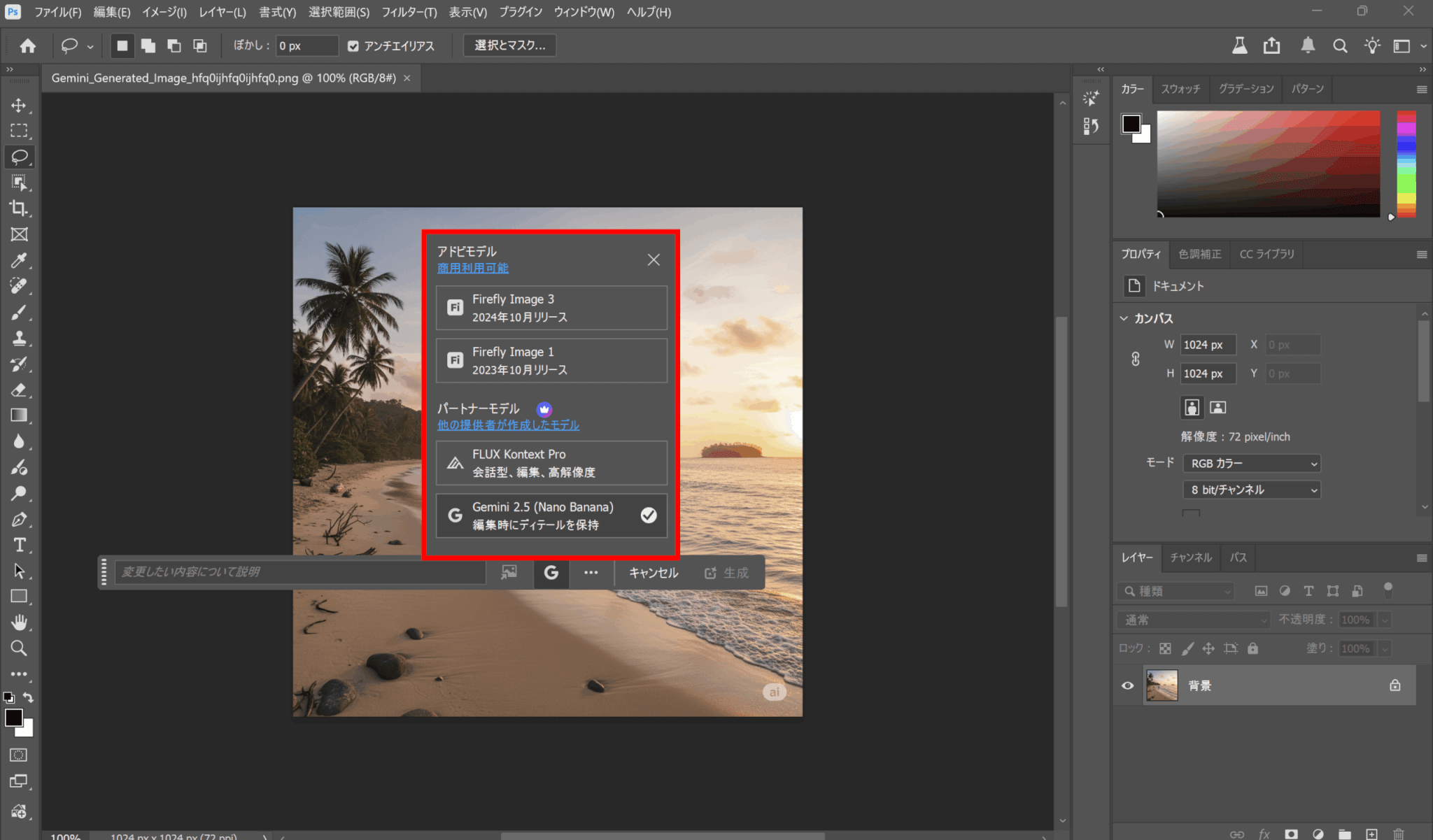Select the Move tool
The image size is (1433, 840).
coord(19,105)
